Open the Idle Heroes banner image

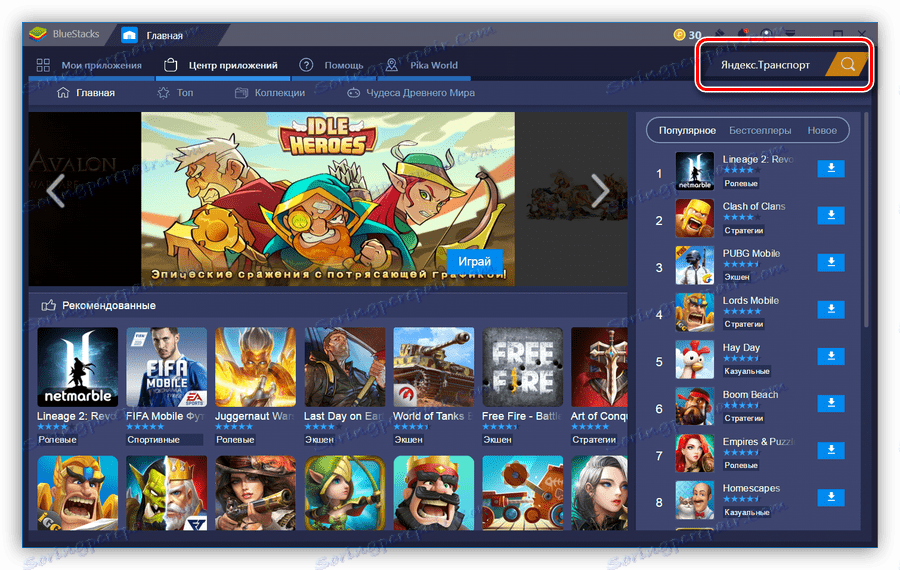[x=328, y=199]
